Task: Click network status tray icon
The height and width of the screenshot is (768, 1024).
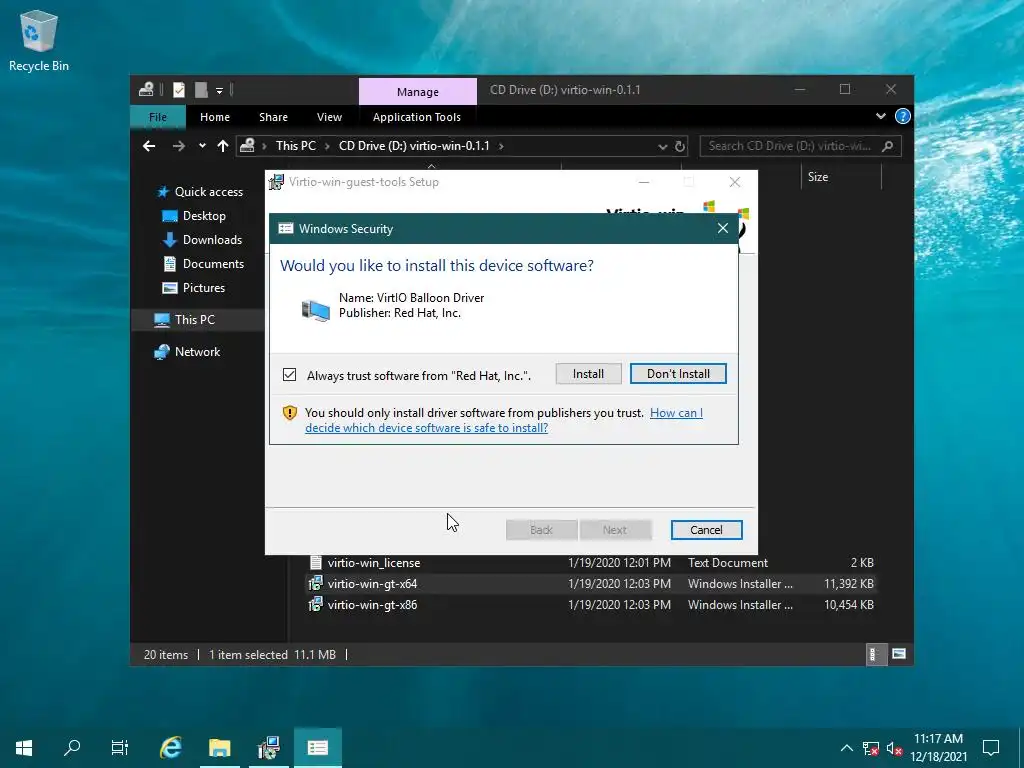Action: 871,748
